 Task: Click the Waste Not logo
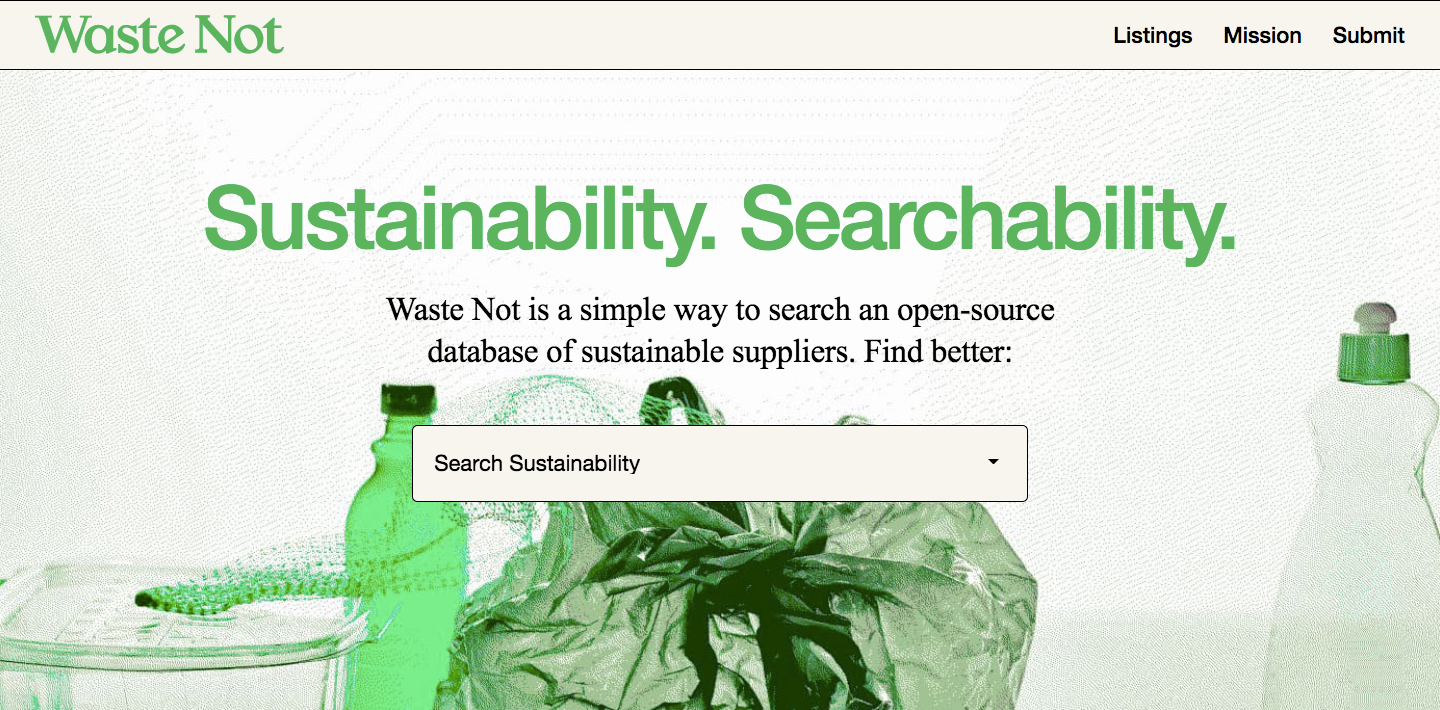point(160,35)
